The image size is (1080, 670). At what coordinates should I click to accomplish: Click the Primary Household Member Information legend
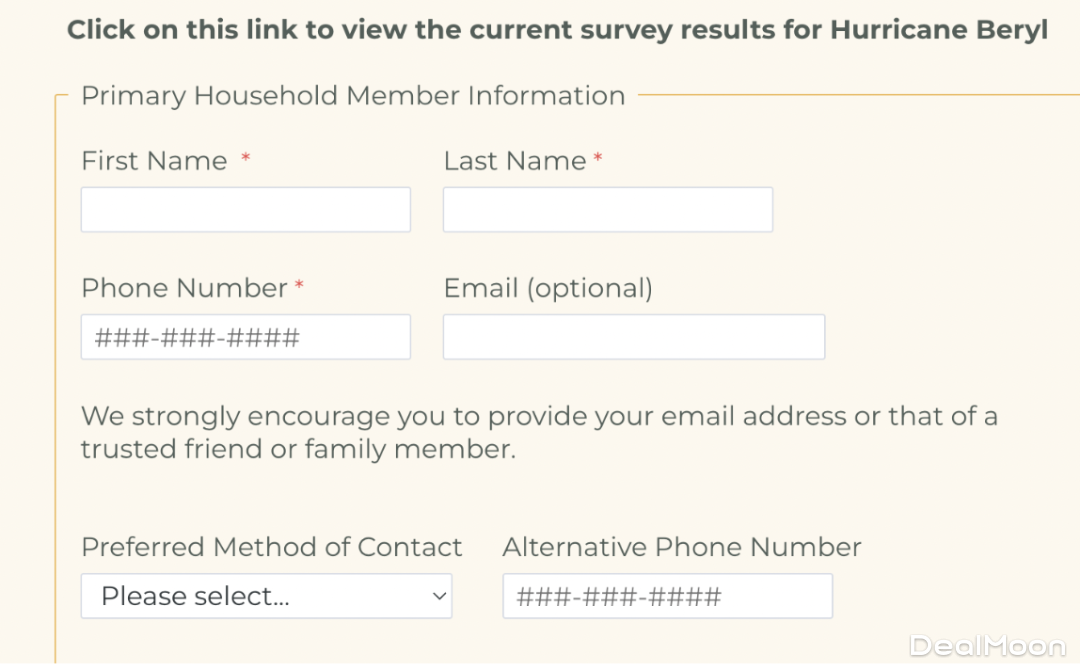pyautogui.click(x=353, y=96)
